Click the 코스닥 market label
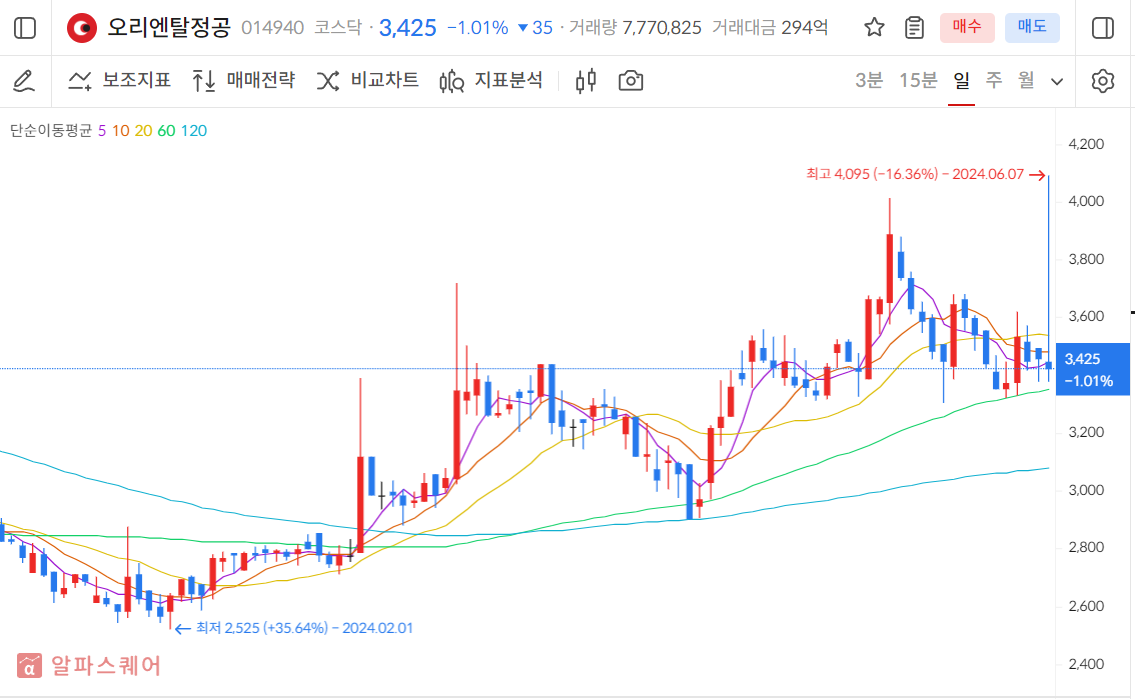The width and height of the screenshot is (1135, 699). [x=338, y=28]
